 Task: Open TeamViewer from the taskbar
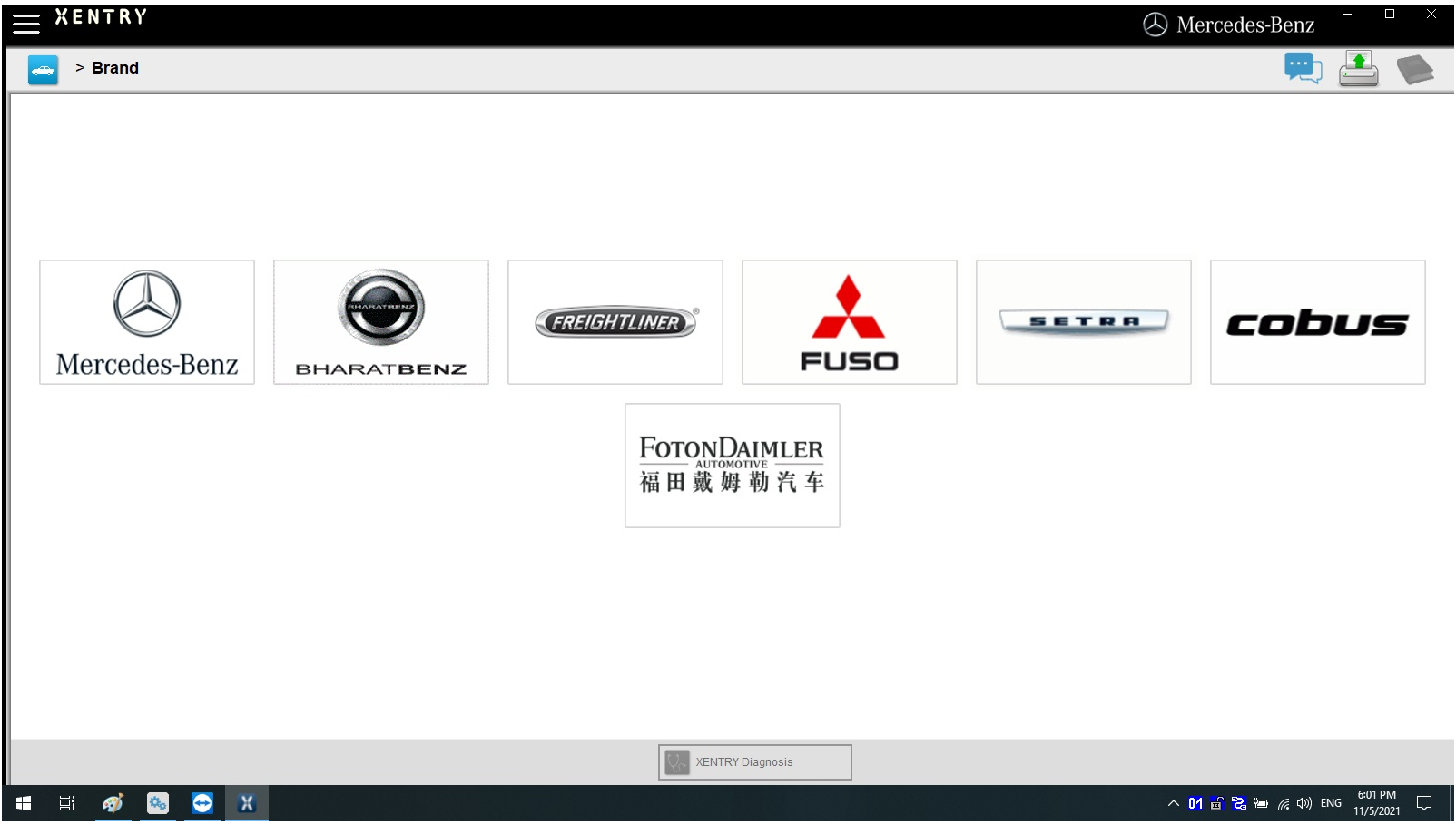pos(202,803)
